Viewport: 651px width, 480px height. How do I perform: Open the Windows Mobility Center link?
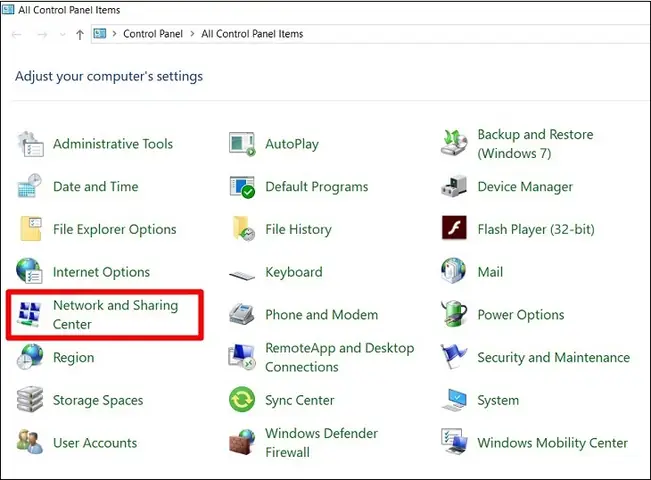click(552, 443)
